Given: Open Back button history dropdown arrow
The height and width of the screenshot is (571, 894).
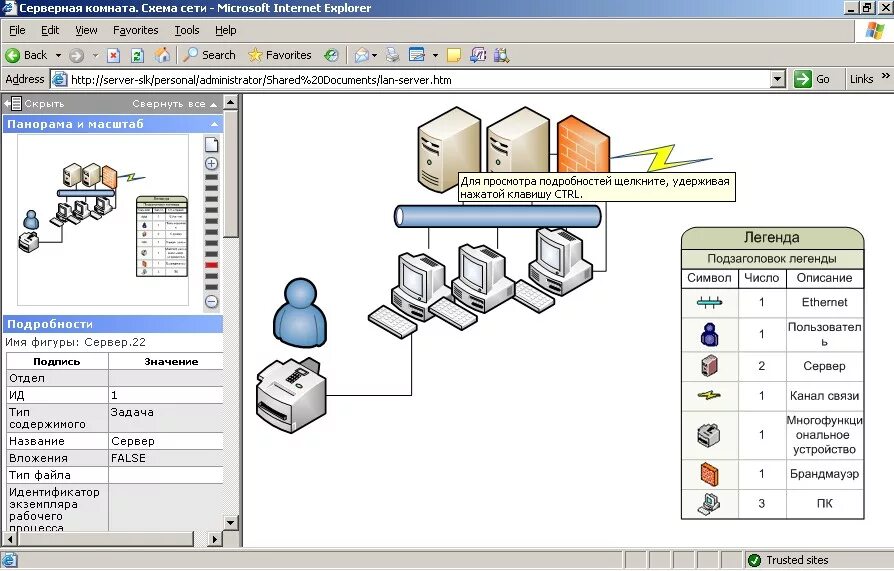Looking at the screenshot, I should point(59,56).
